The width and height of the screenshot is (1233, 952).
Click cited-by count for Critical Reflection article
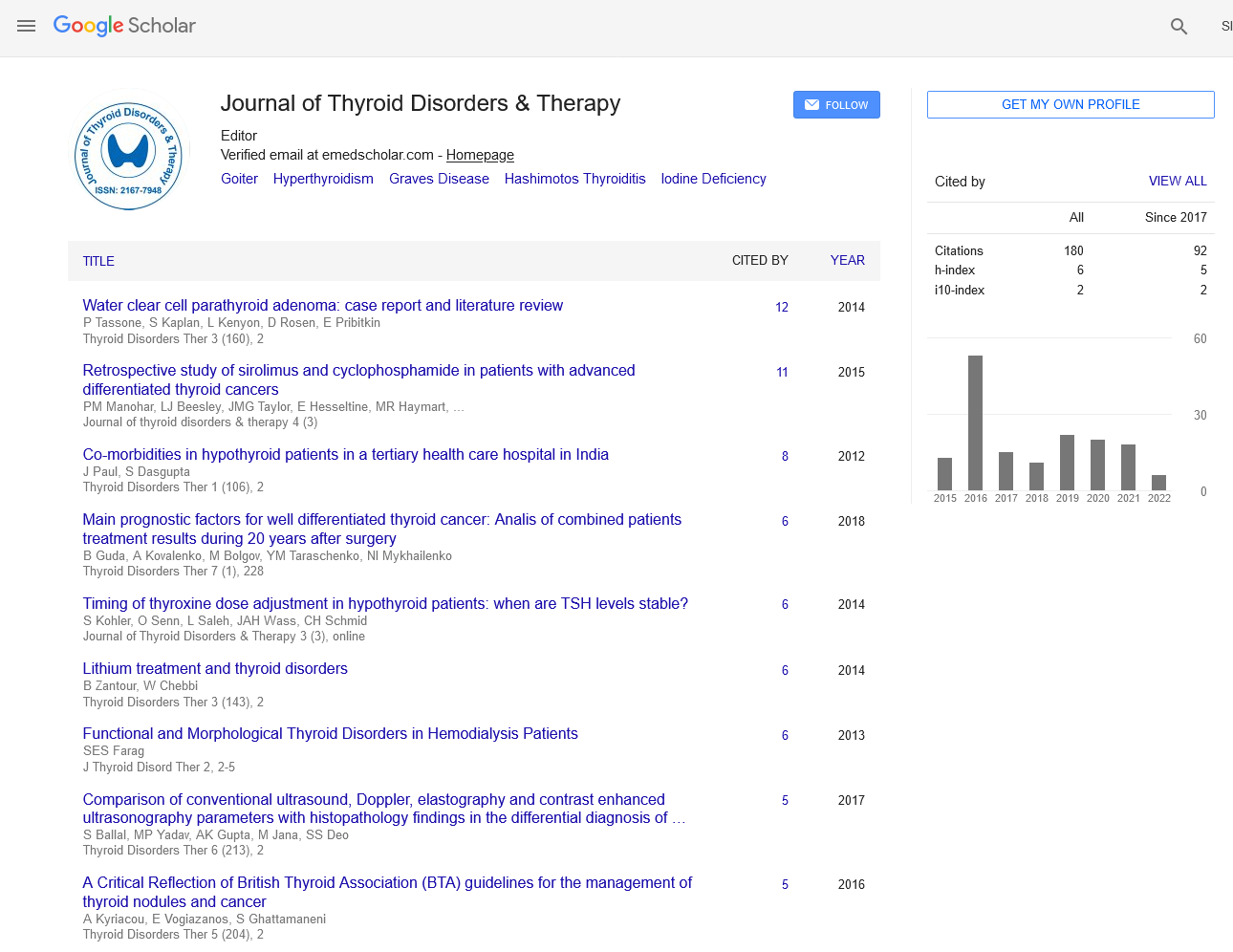point(785,884)
